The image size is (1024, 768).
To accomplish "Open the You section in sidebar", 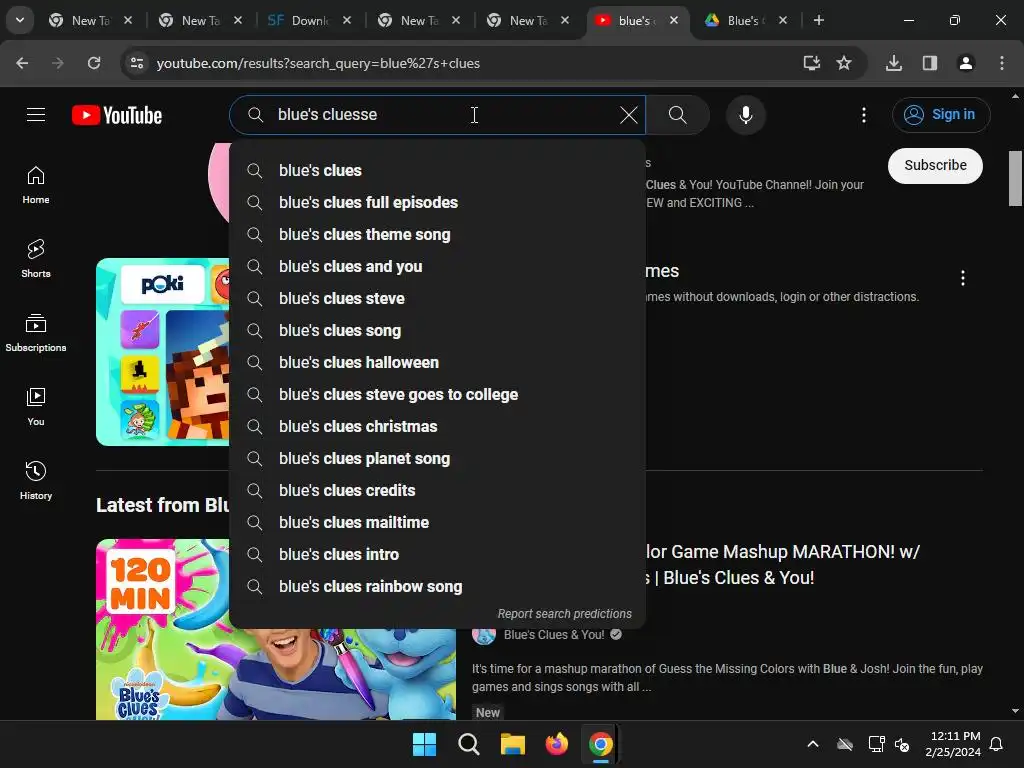I will (x=36, y=407).
